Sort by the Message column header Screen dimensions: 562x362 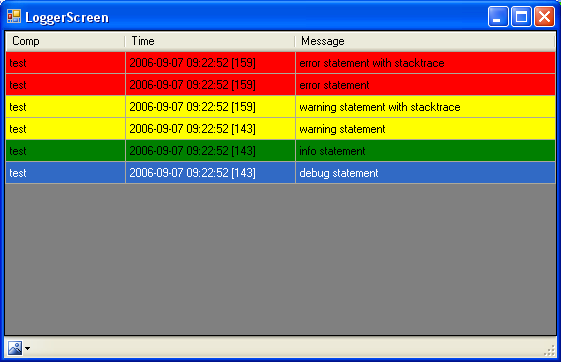pyautogui.click(x=425, y=41)
